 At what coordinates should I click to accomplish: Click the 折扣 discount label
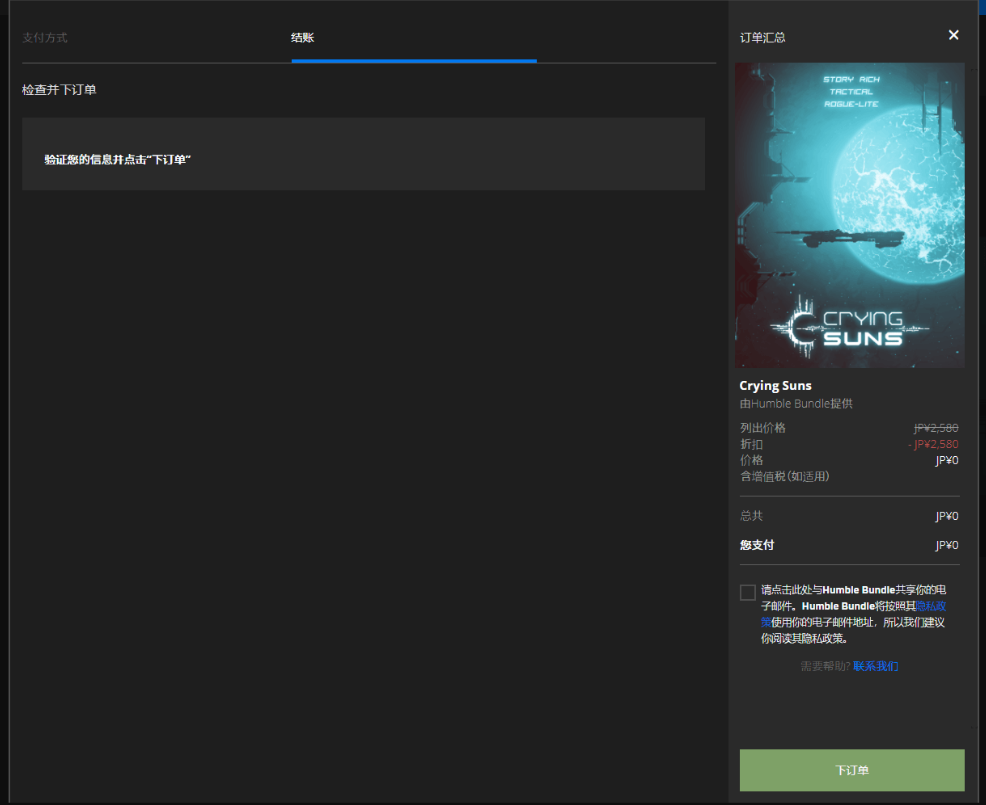pyautogui.click(x=751, y=444)
